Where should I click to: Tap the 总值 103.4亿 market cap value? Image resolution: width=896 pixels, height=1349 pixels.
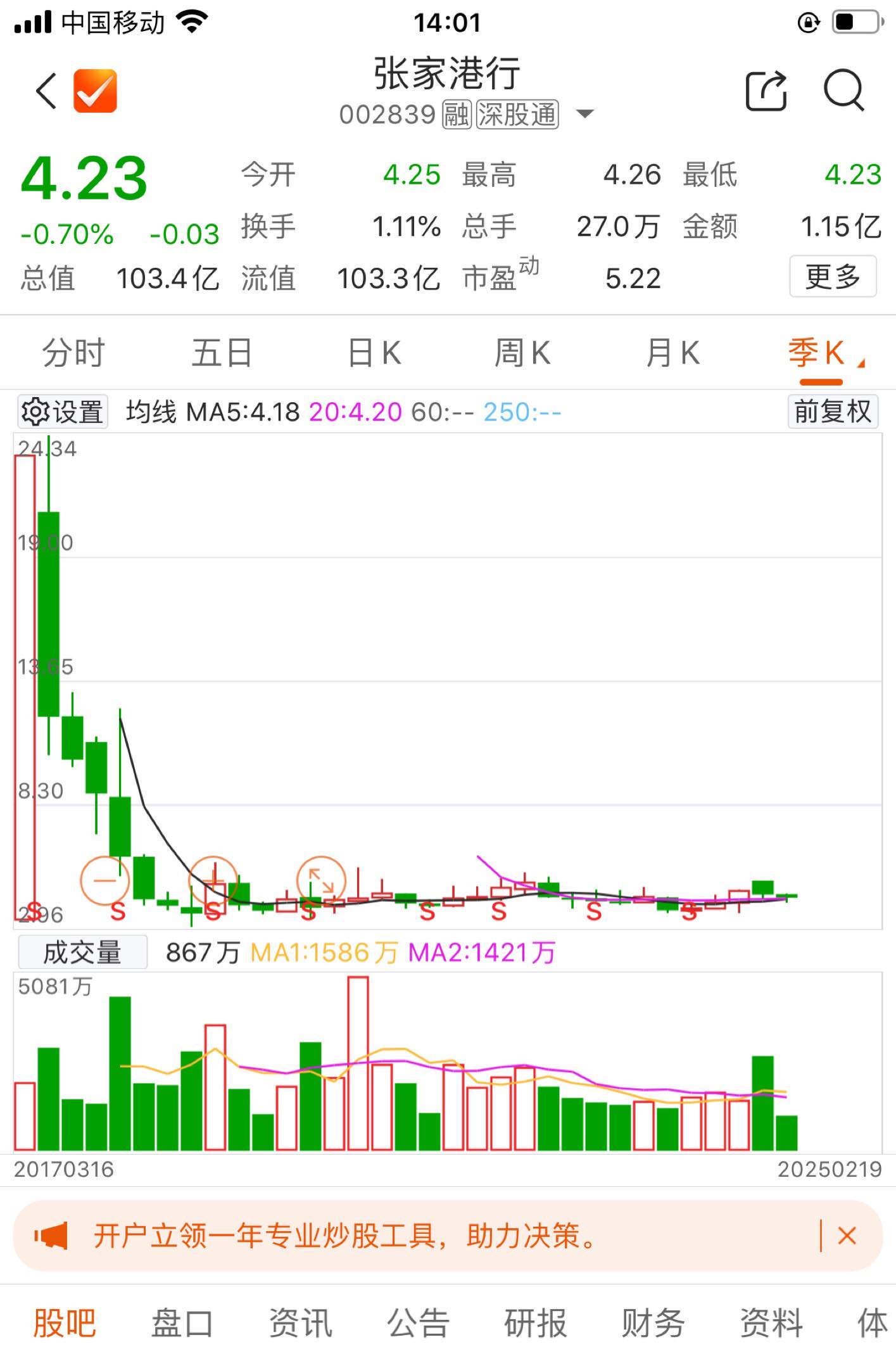coord(168,278)
